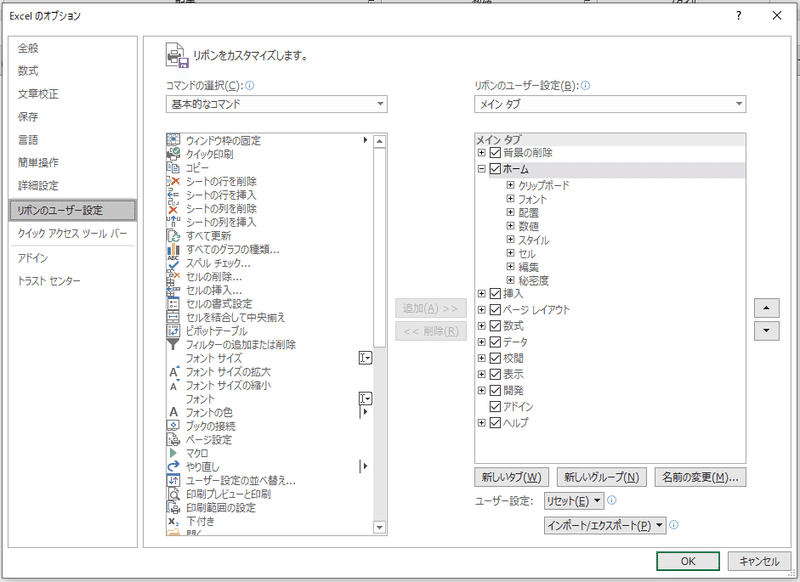Click the info icon next to リボンのユーザー設定
Viewport: 800px width, 582px height.
pos(585,85)
